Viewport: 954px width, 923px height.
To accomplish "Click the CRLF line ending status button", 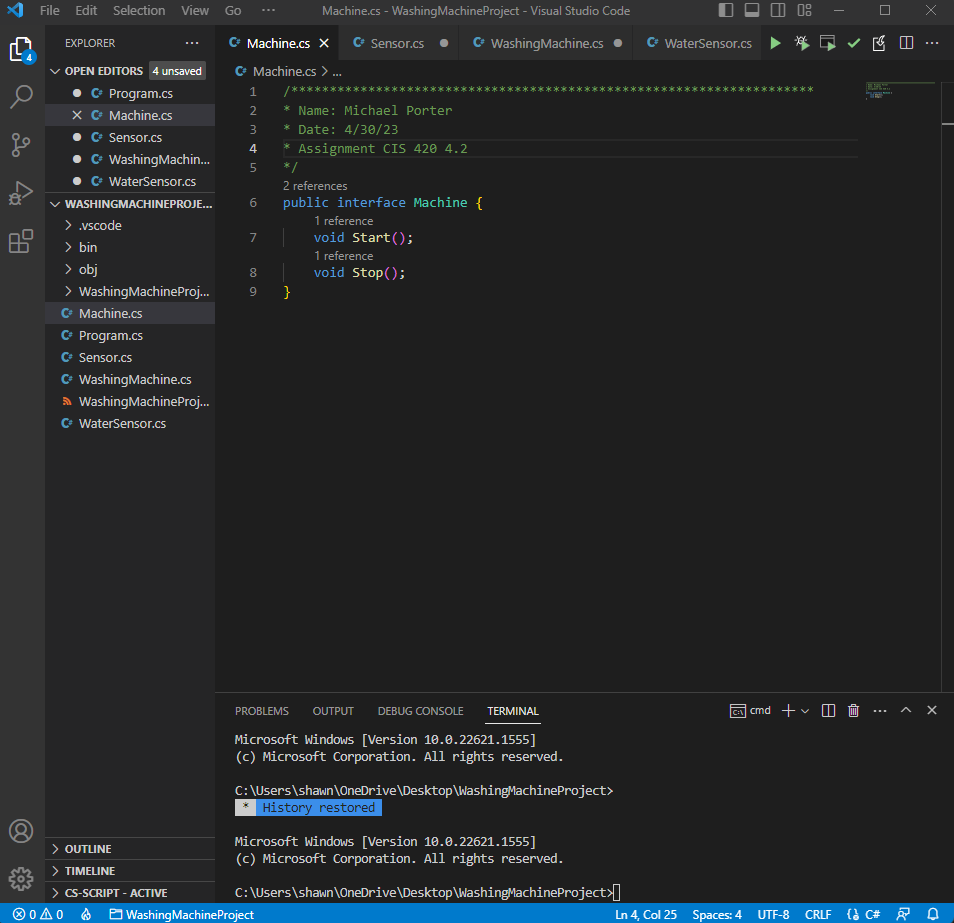I will (x=818, y=914).
